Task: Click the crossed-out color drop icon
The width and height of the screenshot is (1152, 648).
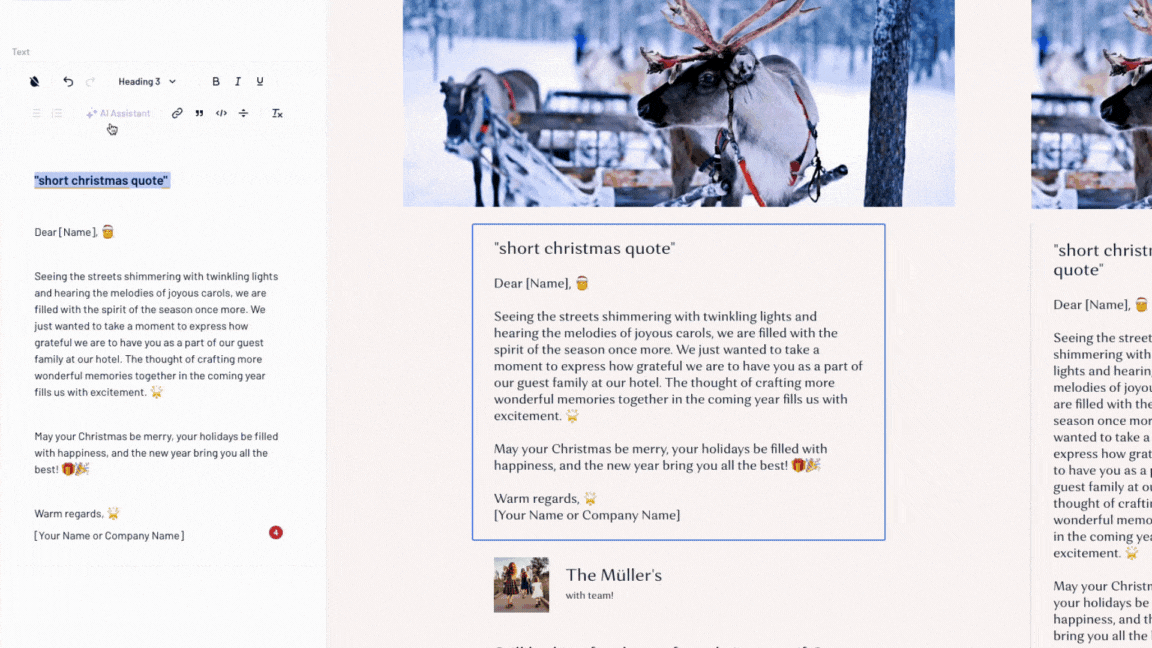Action: point(35,82)
